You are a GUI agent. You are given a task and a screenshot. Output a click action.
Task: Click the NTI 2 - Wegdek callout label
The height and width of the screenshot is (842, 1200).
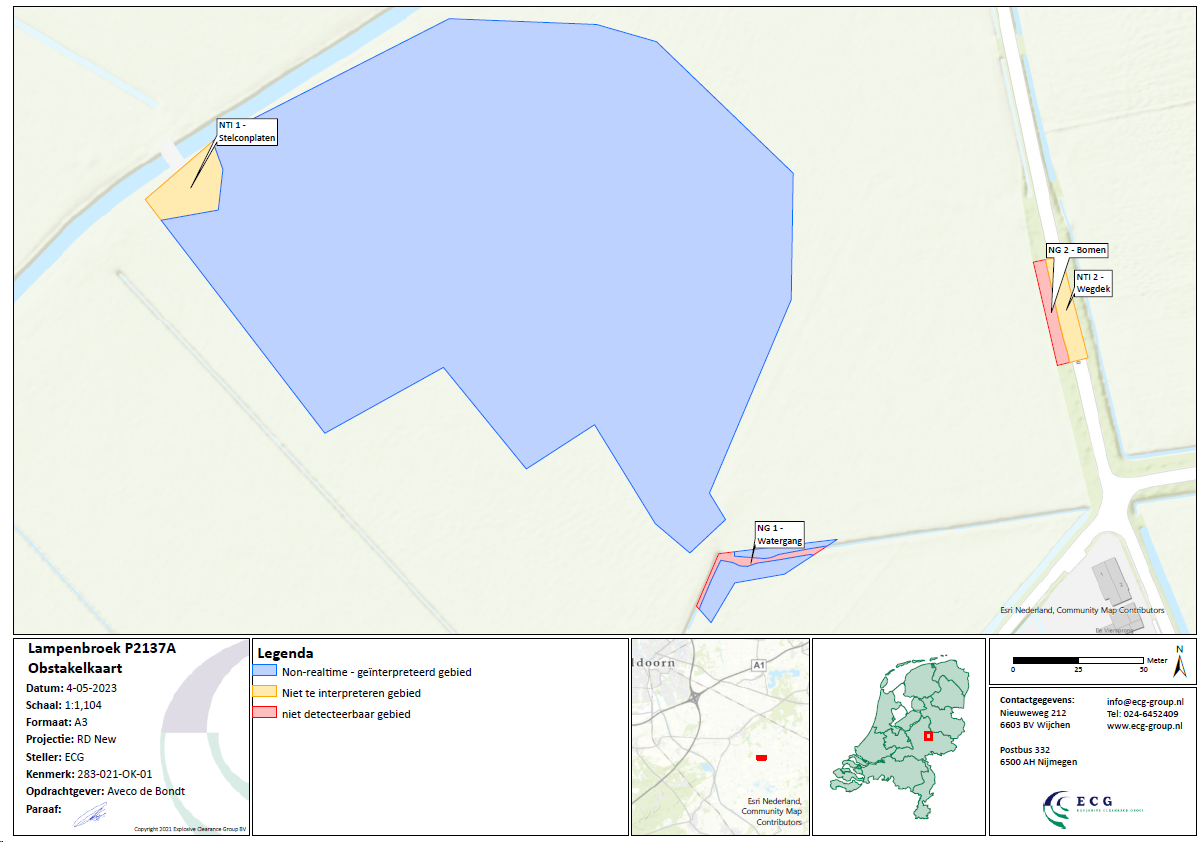(x=1093, y=282)
